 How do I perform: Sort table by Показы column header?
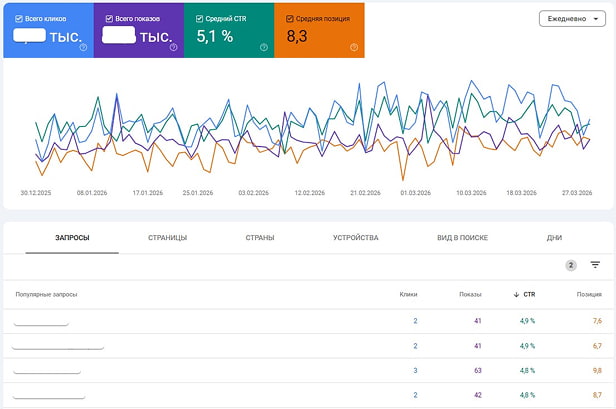(x=470, y=294)
